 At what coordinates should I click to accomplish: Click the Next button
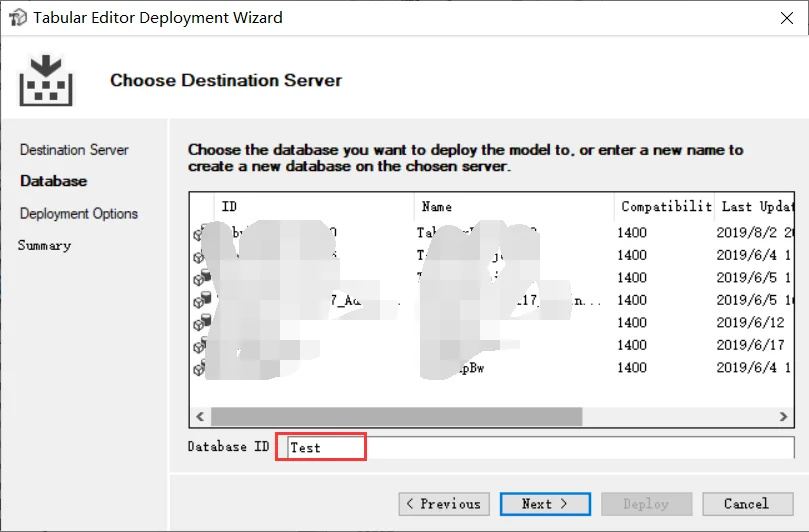pos(545,504)
